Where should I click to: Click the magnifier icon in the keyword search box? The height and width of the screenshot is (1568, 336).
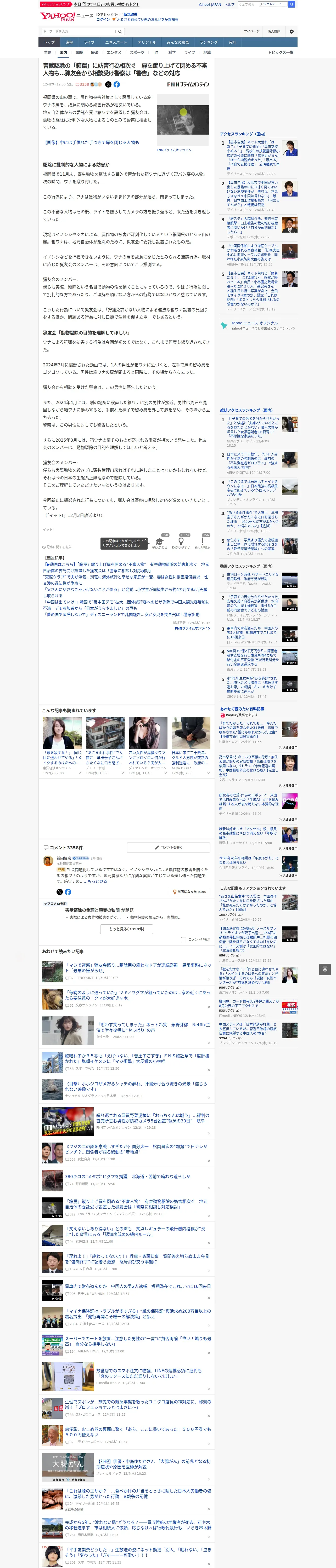(x=120, y=31)
